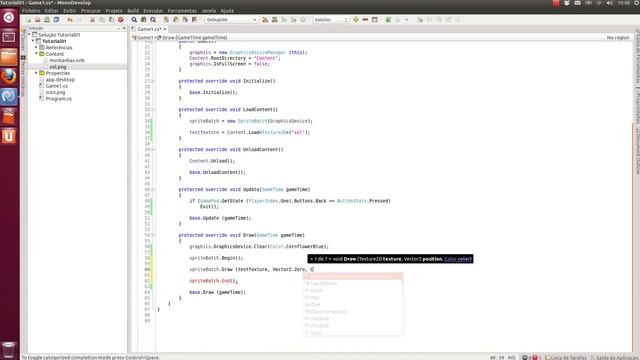
Task: Open the Ficheiro menu
Action: pyautogui.click(x=31, y=11)
